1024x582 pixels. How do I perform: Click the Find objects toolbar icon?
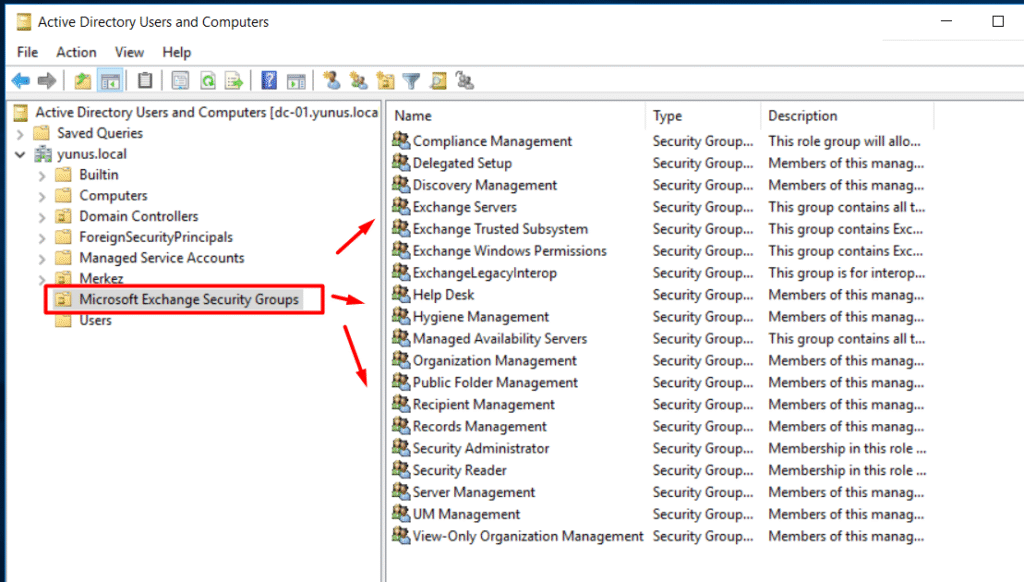point(437,81)
